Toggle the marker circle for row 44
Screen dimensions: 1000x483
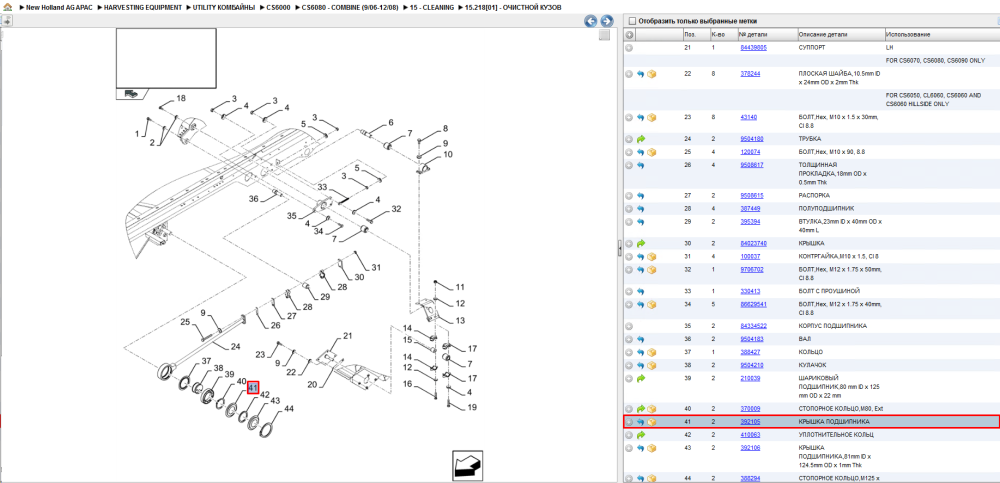[x=629, y=478]
